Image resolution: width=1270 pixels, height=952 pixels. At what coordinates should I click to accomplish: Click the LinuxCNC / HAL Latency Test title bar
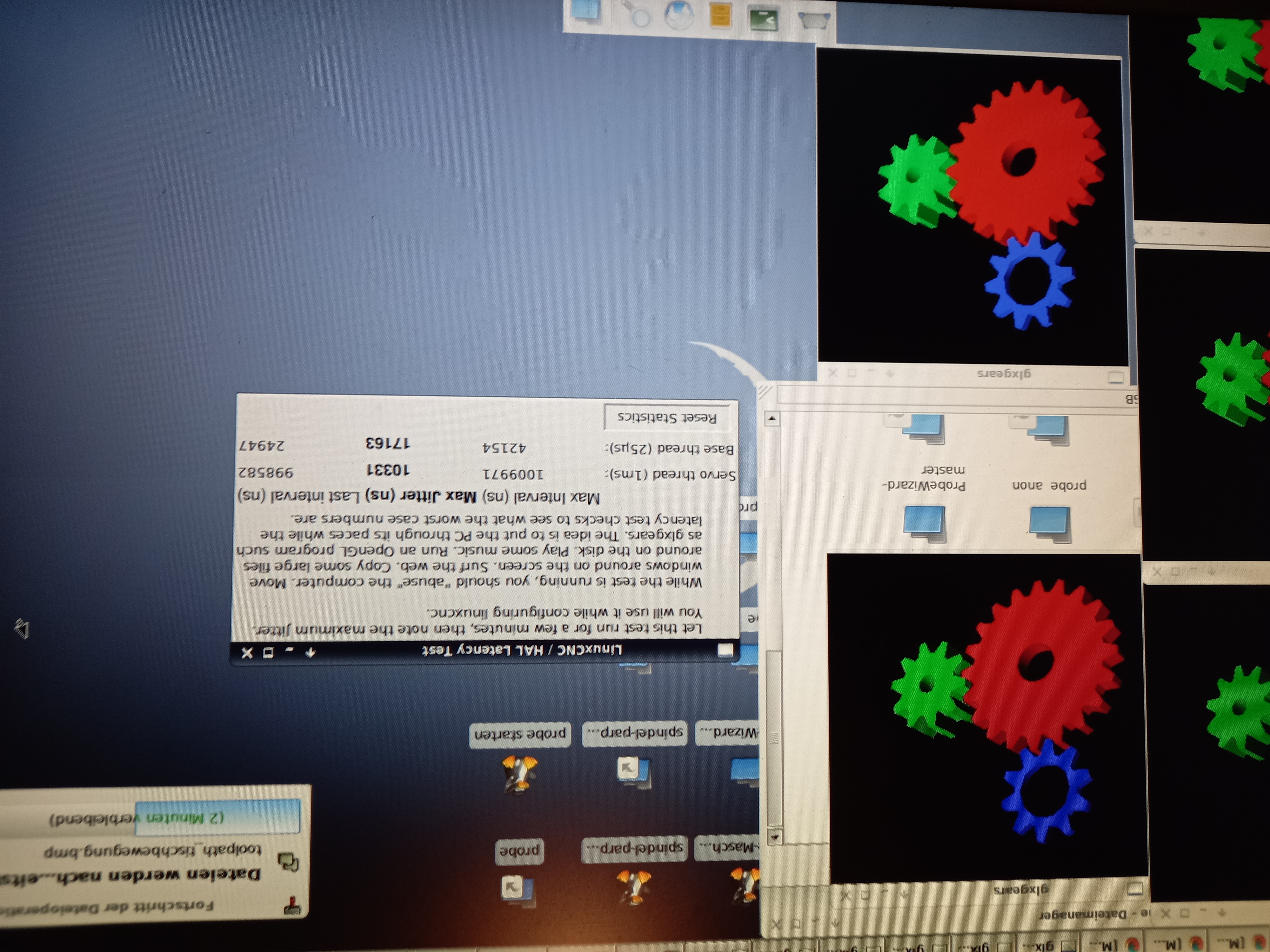click(521, 650)
